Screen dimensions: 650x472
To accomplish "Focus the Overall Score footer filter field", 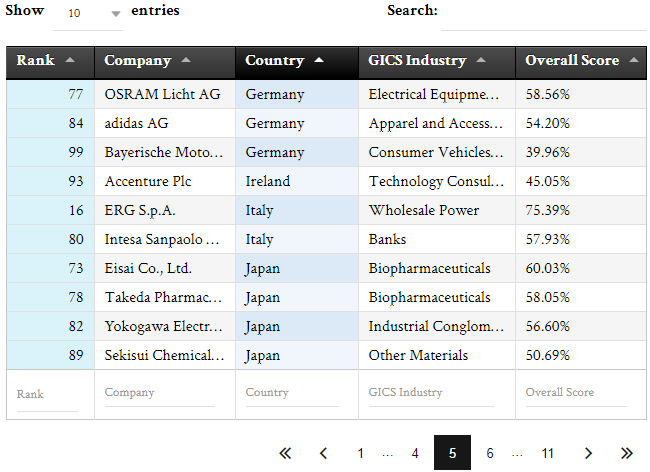I will pyautogui.click(x=576, y=393).
